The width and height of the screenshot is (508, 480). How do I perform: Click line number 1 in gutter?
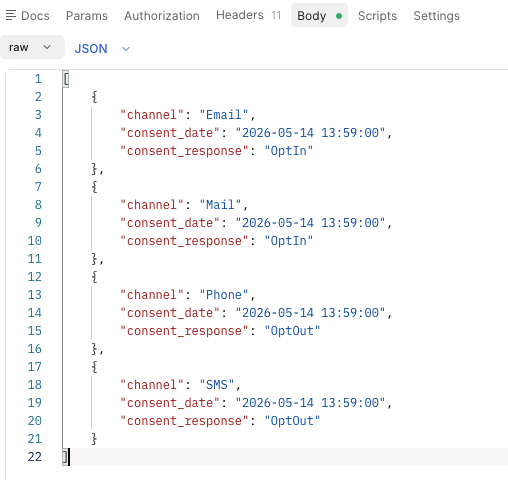point(38,79)
